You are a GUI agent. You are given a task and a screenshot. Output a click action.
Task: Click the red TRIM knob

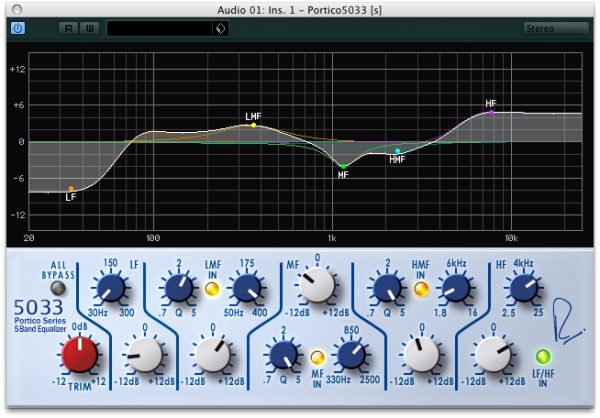80,354
